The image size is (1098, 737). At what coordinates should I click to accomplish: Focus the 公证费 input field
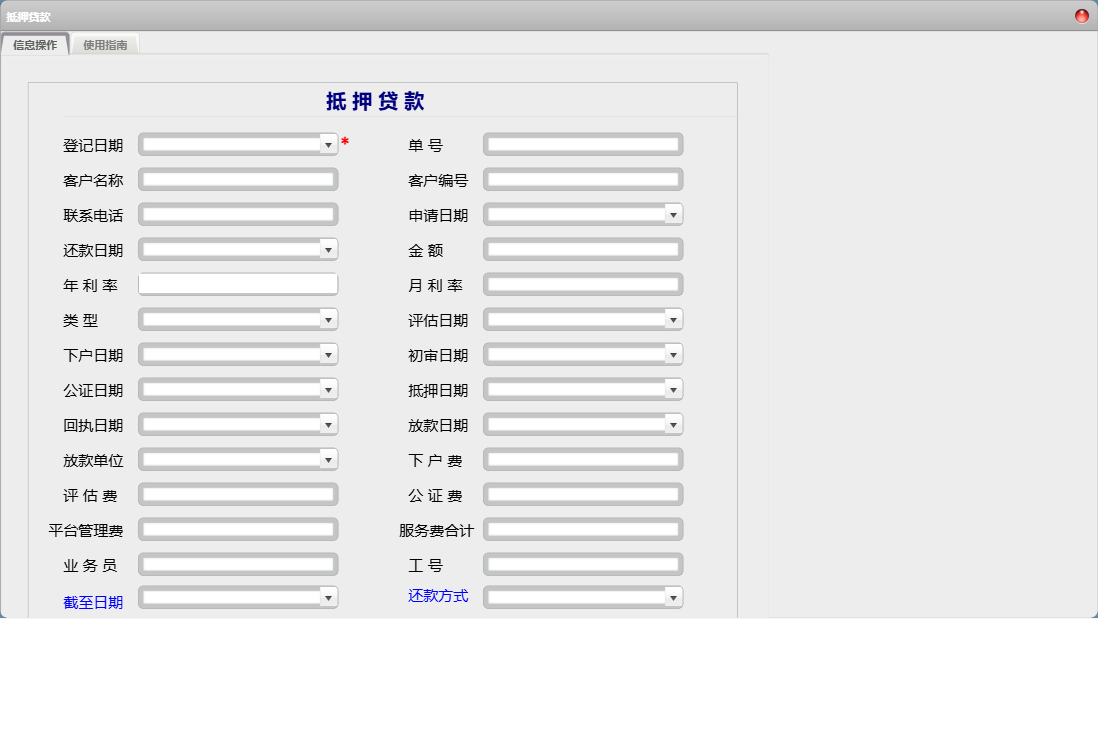(583, 495)
